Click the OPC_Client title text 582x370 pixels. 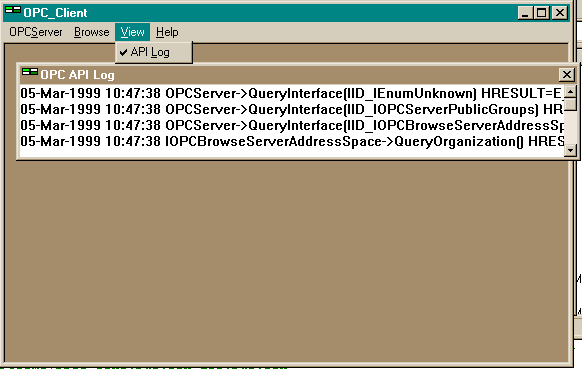(55, 13)
